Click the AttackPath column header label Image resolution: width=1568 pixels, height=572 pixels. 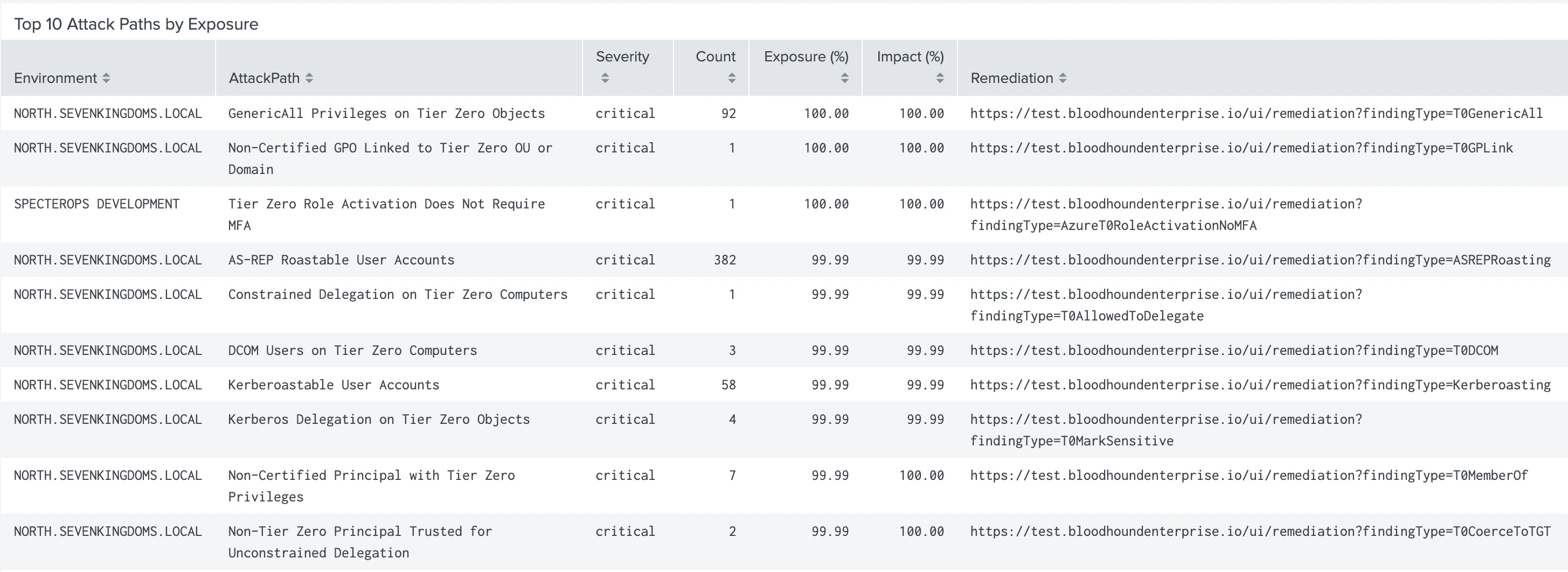tap(264, 78)
